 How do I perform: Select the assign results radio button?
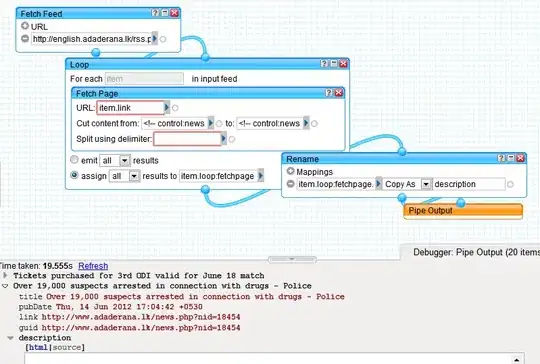click(x=74, y=175)
